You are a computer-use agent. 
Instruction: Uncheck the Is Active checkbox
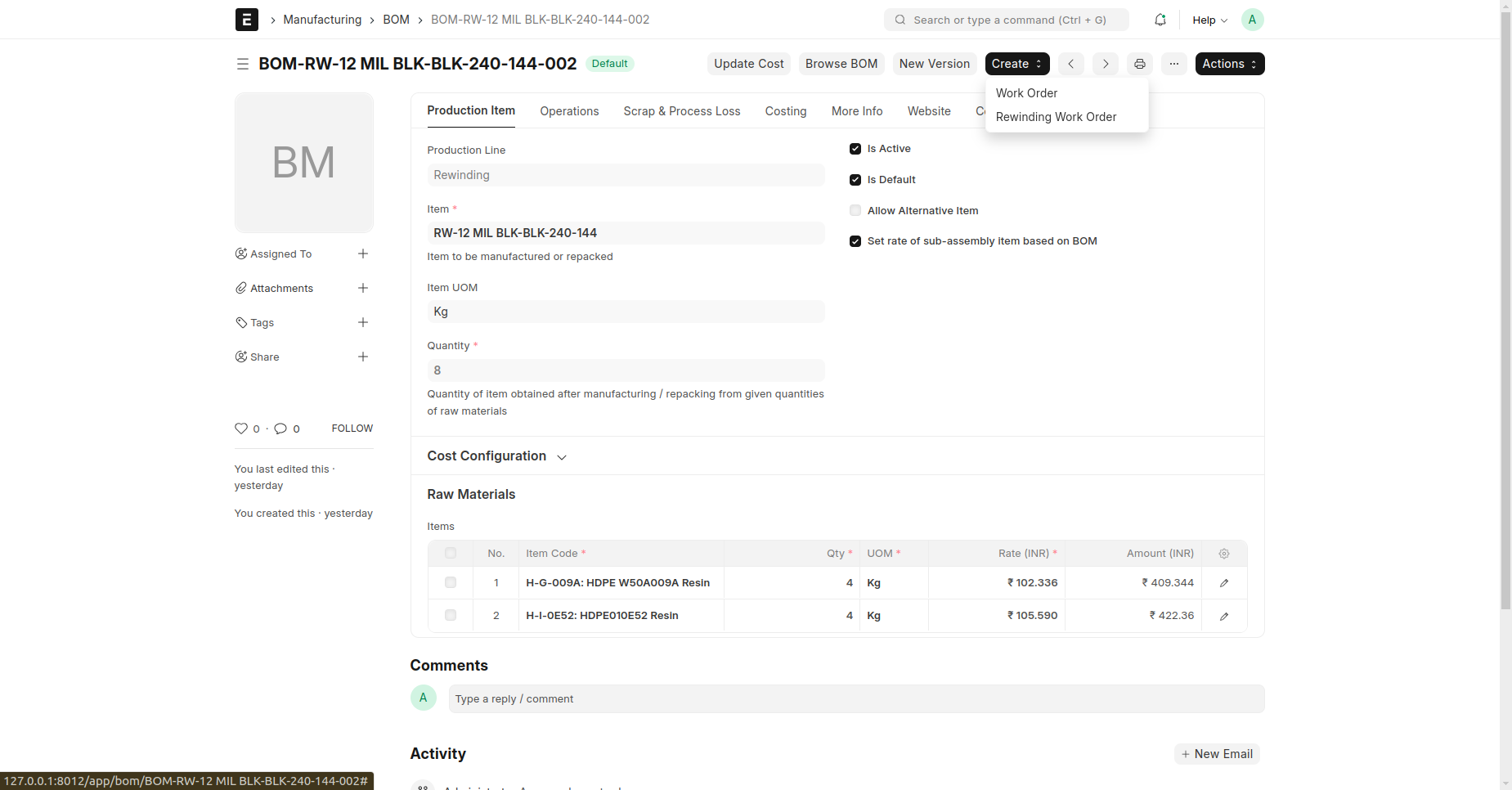pos(855,149)
